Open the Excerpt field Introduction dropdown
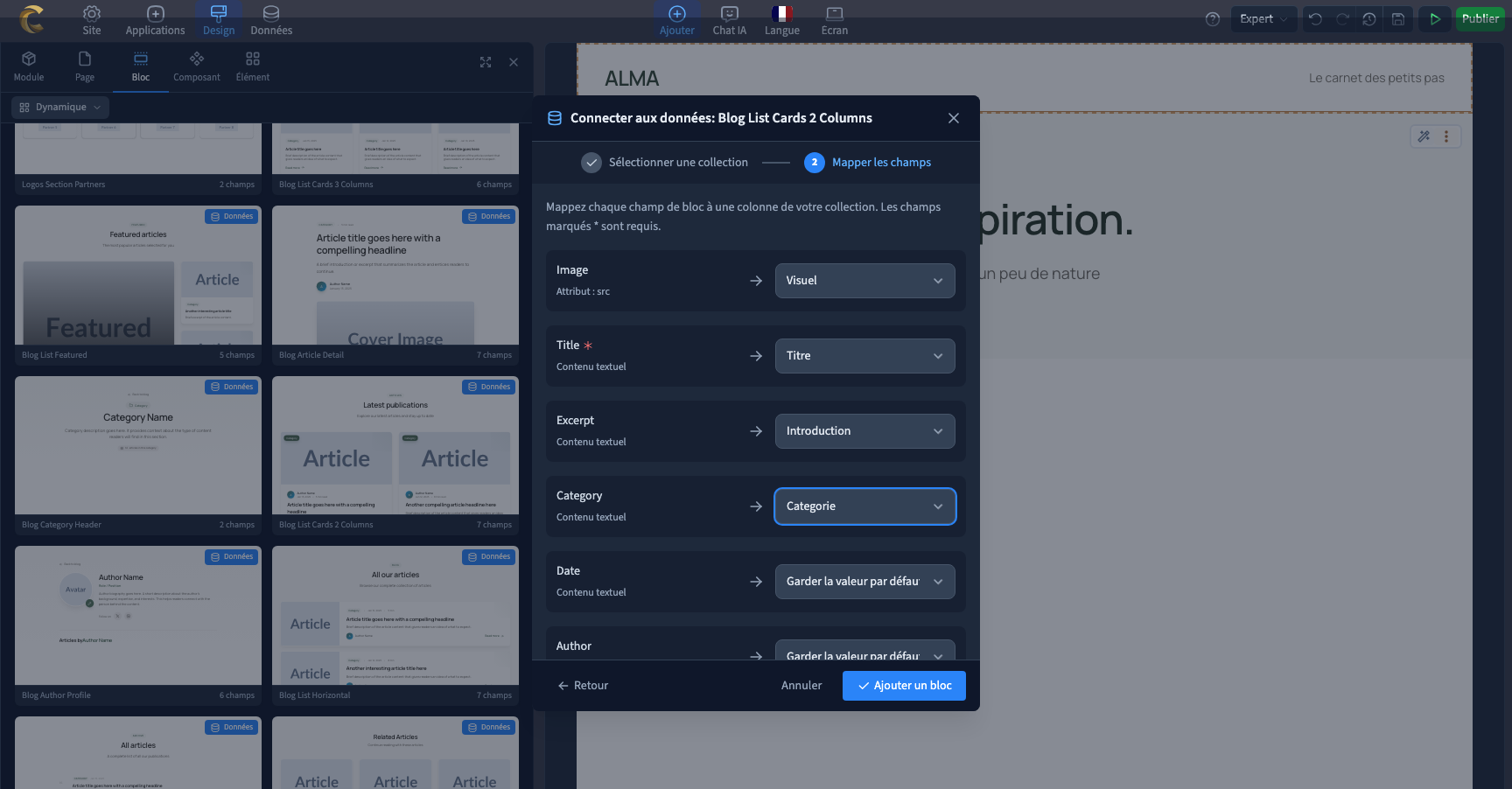The height and width of the screenshot is (789, 1512). (864, 431)
